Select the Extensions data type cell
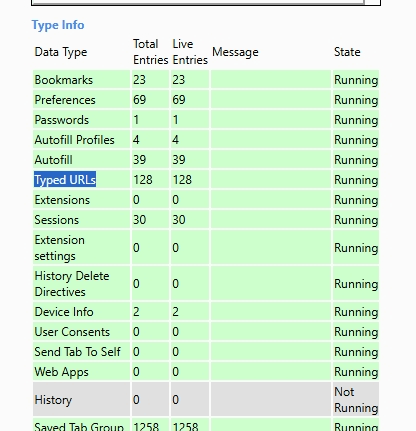Image resolution: width=416 pixels, height=431 pixels. coord(81,200)
